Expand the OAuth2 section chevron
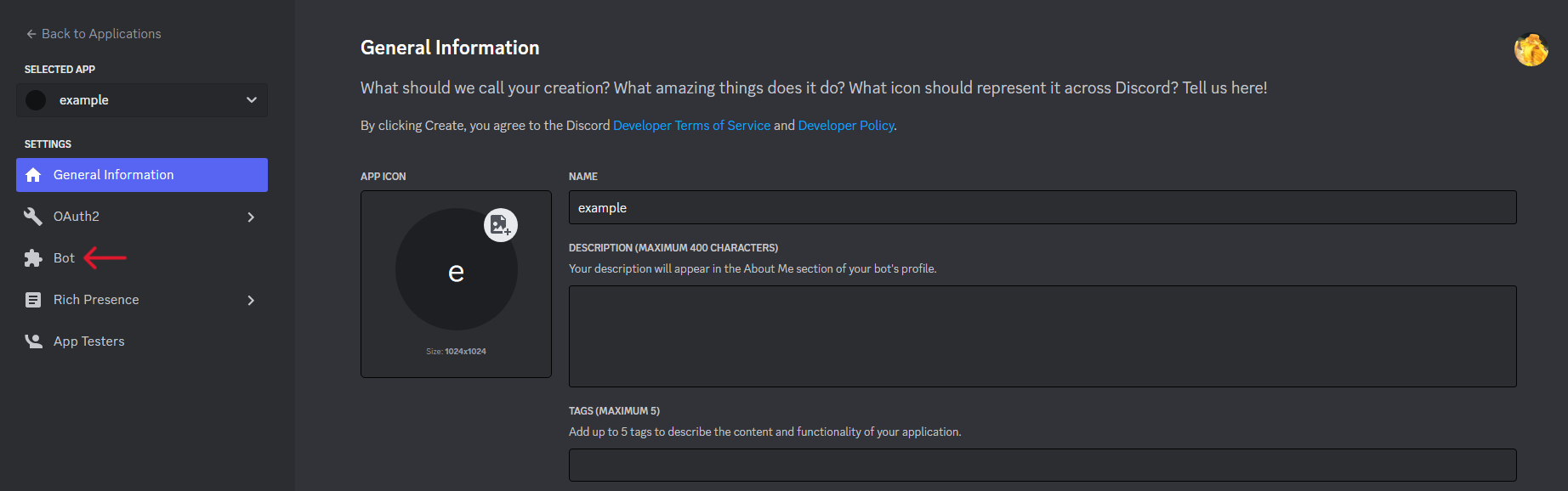This screenshot has height=491, width=1568. [x=251, y=217]
